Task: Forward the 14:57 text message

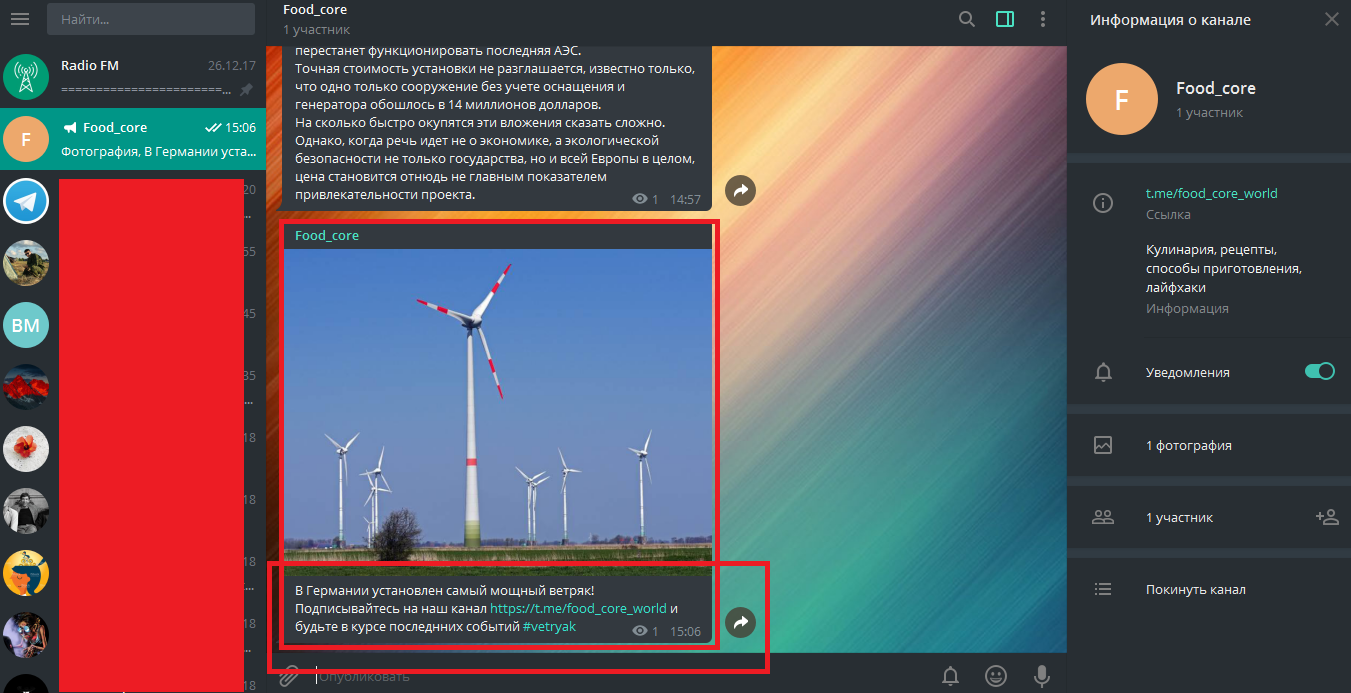Action: pos(740,189)
